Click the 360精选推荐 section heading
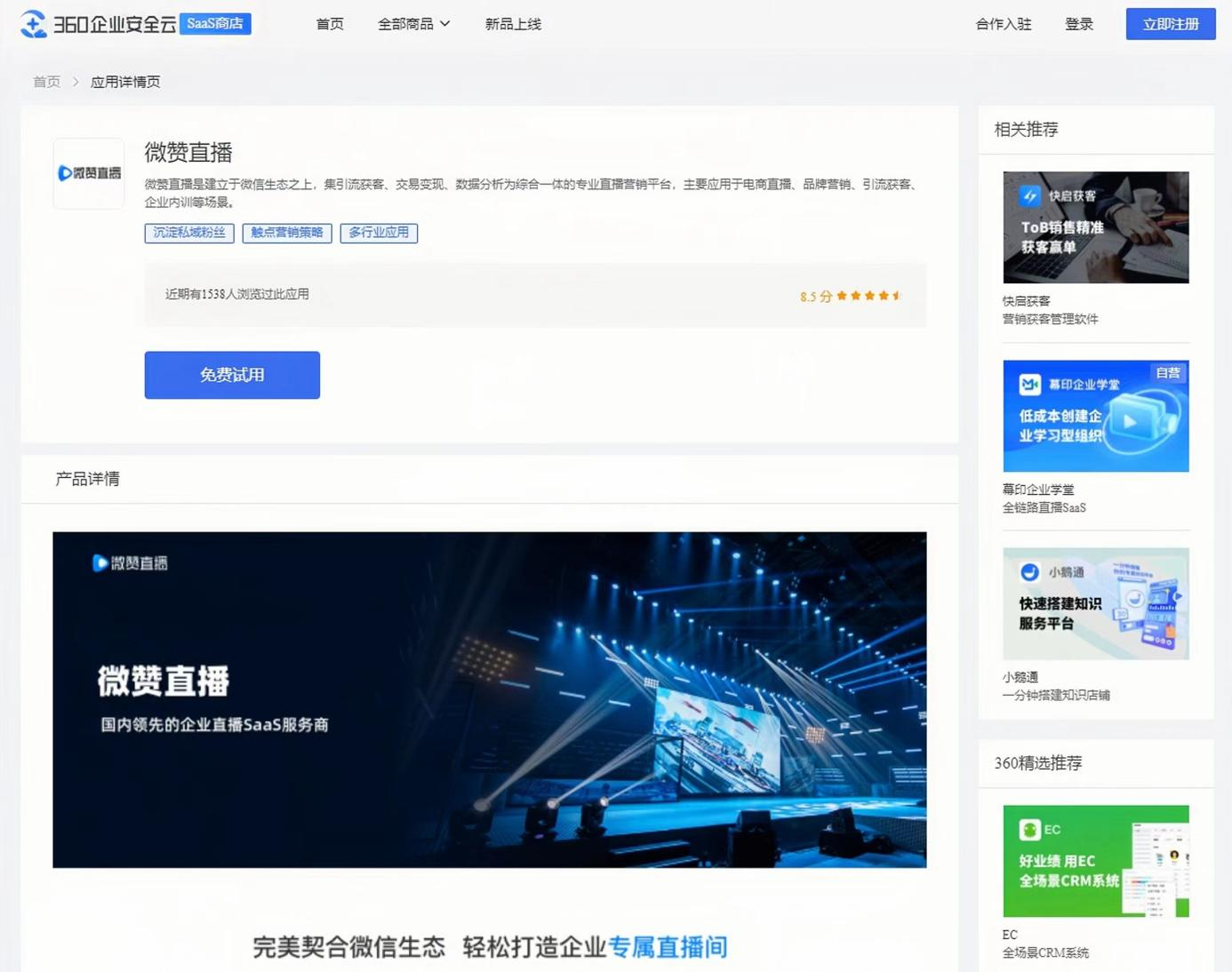The image size is (1232, 972). [x=1038, y=763]
